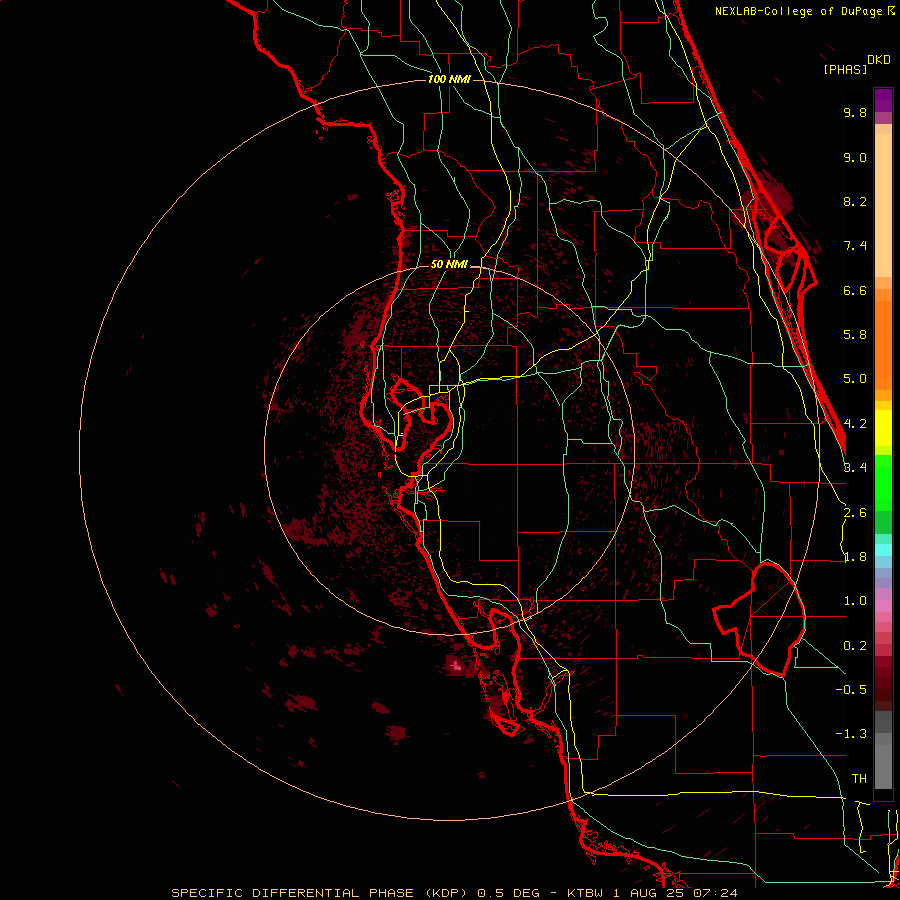The height and width of the screenshot is (900, 900).
Task: Select the 1.8 legend value
Action: (855, 557)
